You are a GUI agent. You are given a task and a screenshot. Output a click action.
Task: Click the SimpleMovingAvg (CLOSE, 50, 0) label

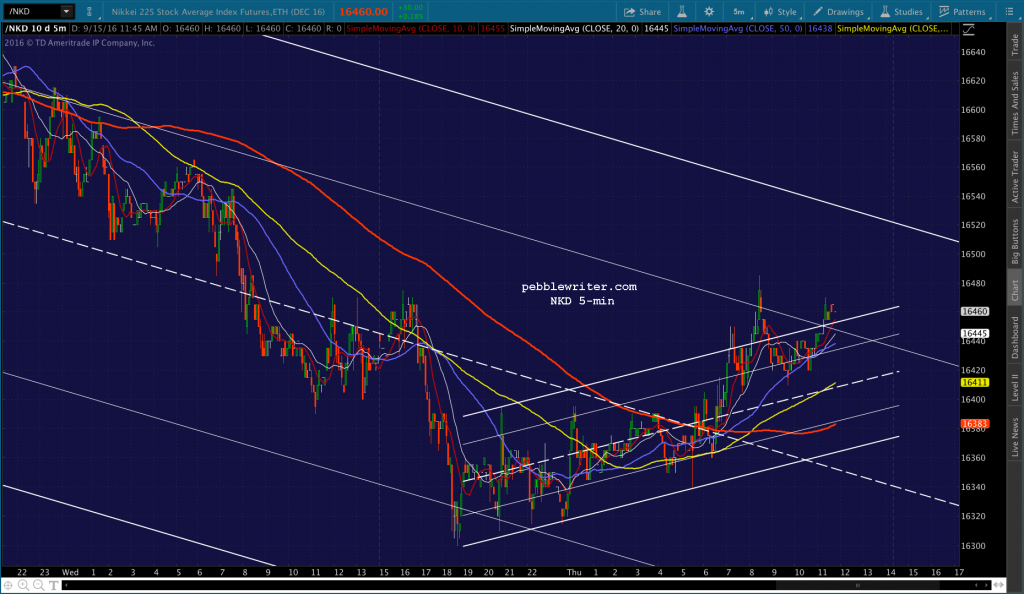pos(738,29)
